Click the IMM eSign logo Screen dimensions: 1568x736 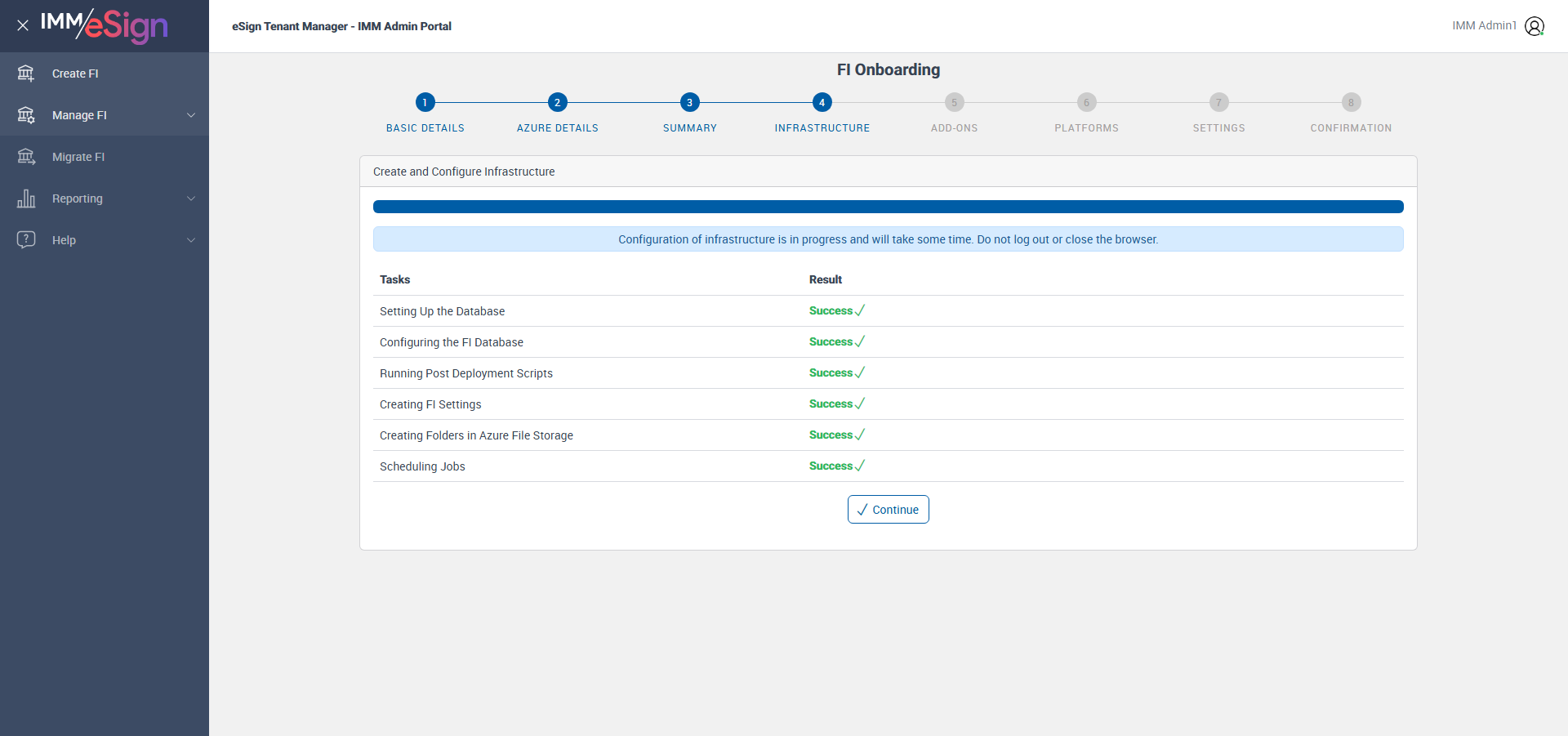(x=105, y=25)
